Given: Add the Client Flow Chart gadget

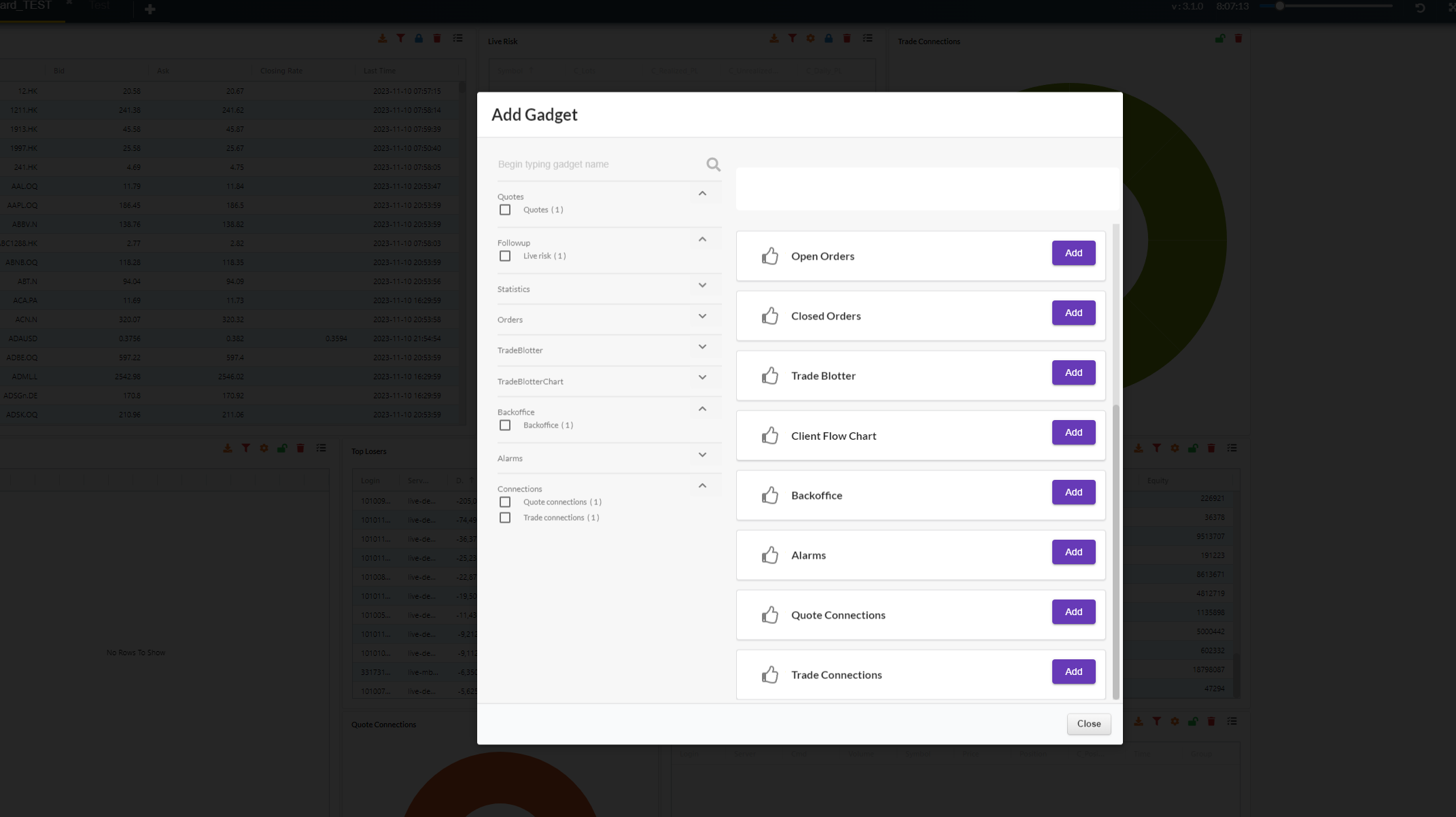Looking at the screenshot, I should pos(1073,432).
